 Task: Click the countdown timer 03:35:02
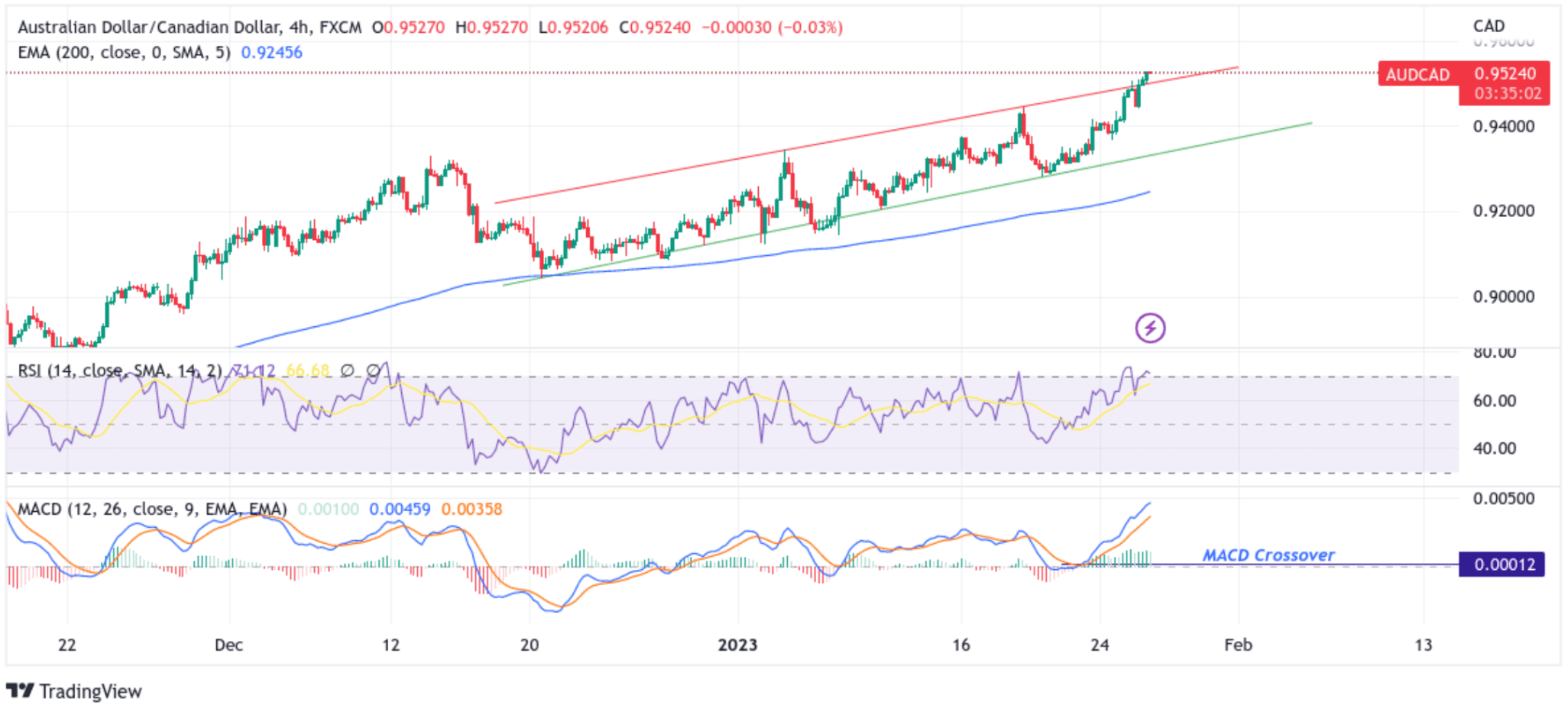point(1508,94)
